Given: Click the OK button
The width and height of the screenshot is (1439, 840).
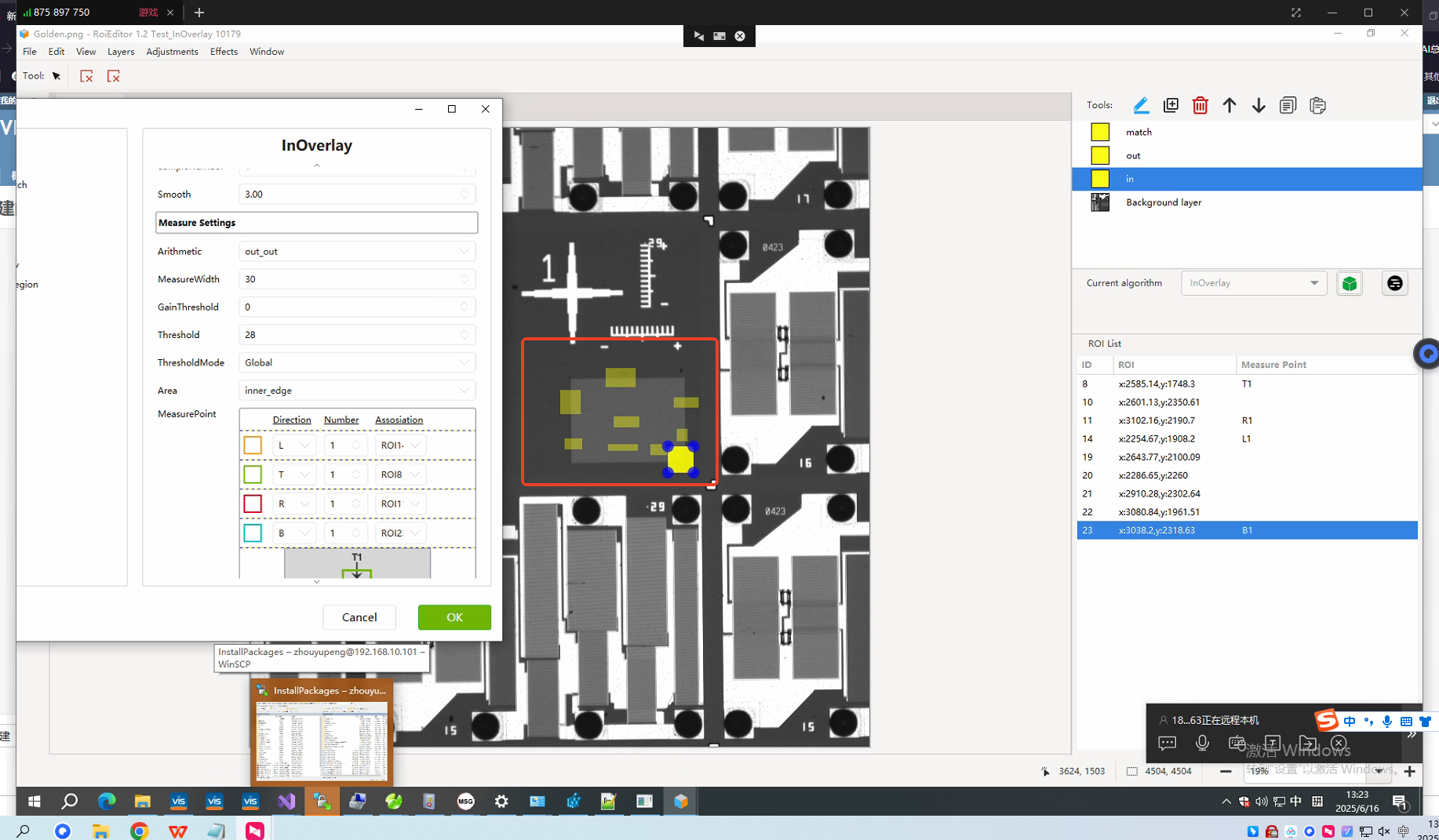Looking at the screenshot, I should [x=454, y=617].
